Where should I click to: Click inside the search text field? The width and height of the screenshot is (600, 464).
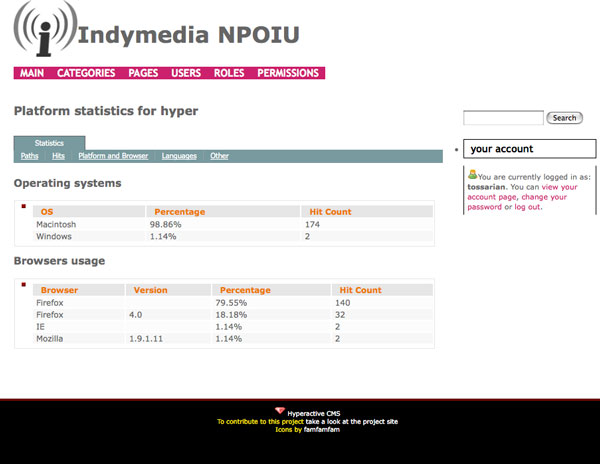(x=503, y=118)
